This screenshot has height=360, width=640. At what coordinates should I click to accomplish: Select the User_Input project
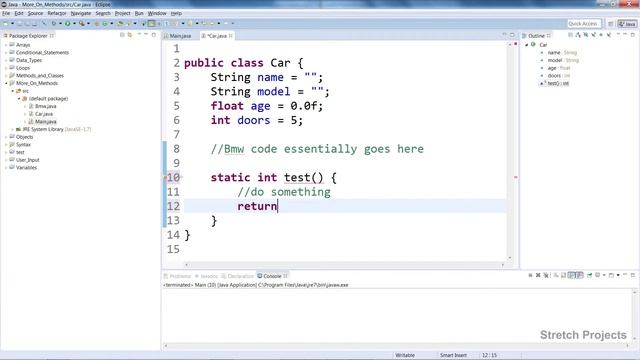[27, 160]
